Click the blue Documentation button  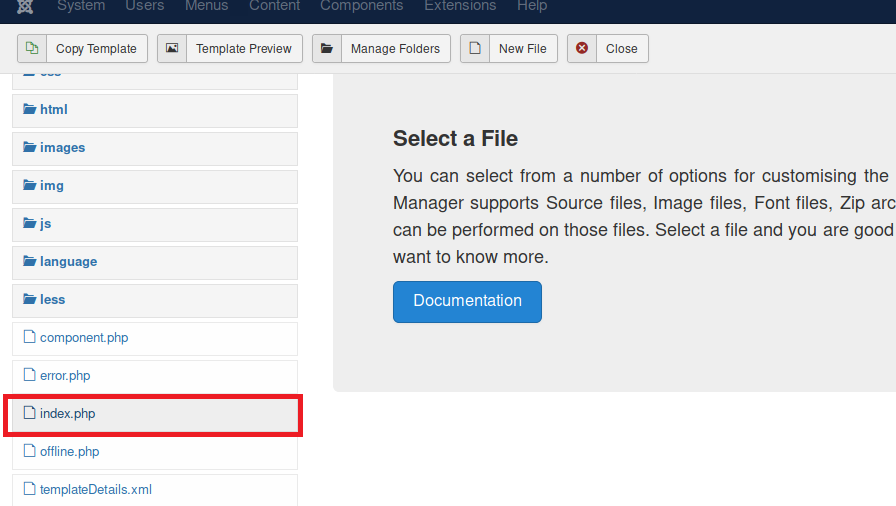(467, 301)
